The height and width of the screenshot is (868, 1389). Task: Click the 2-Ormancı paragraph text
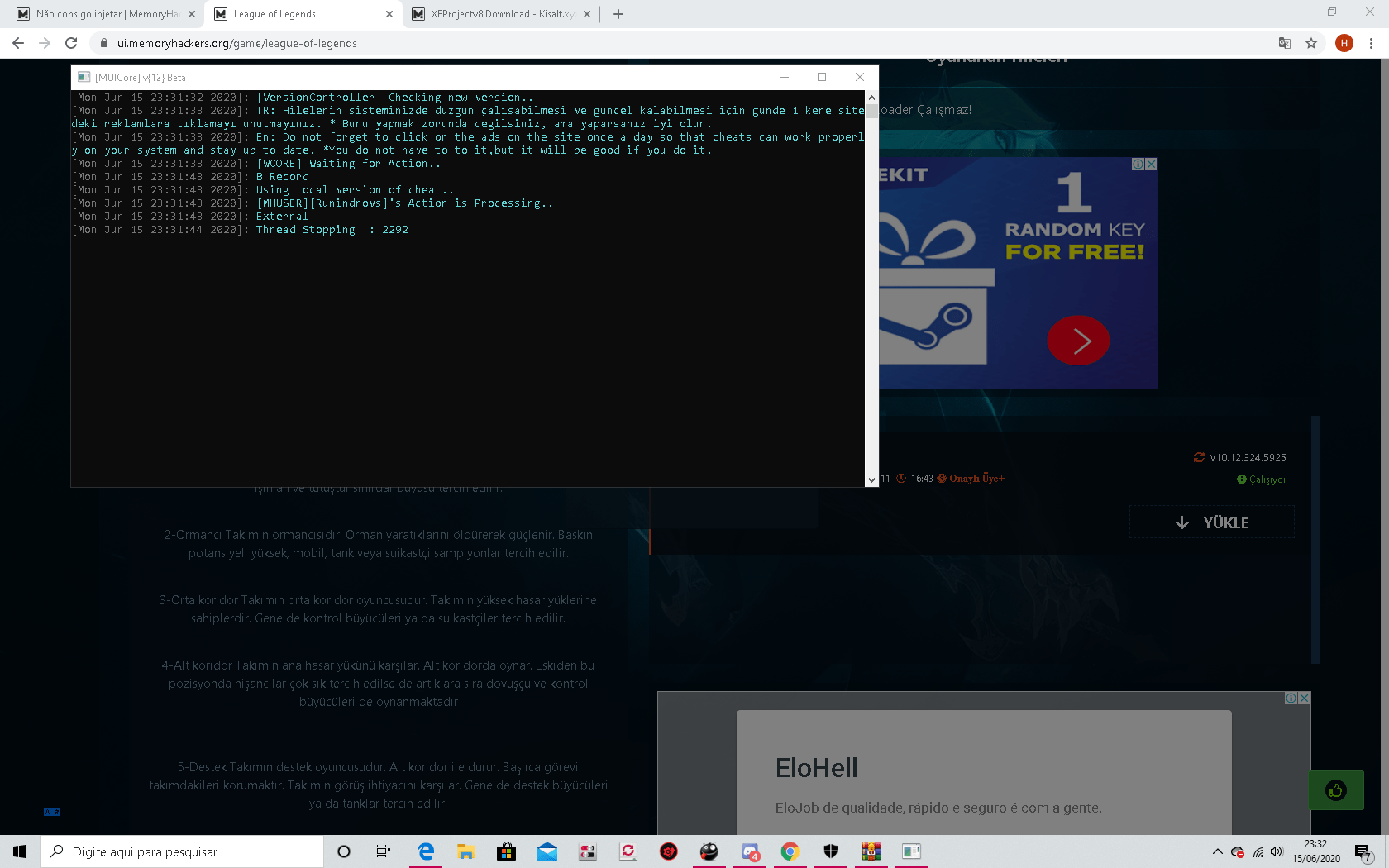[379, 544]
